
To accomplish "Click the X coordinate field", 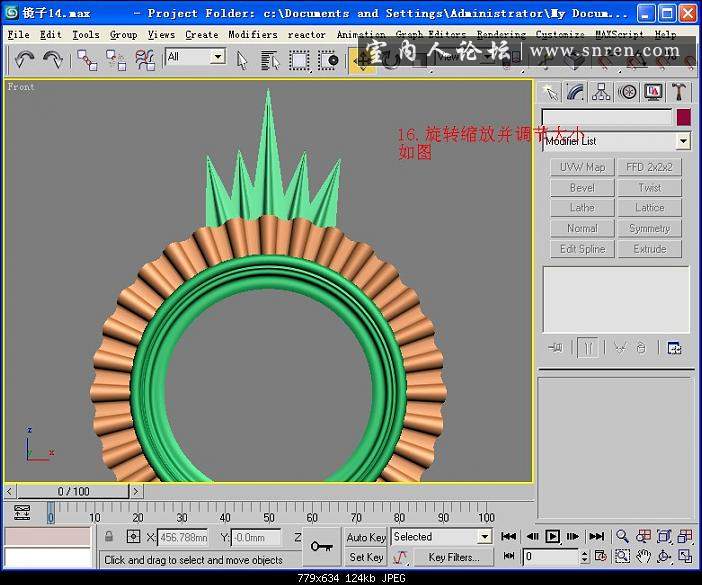I will 183,537.
